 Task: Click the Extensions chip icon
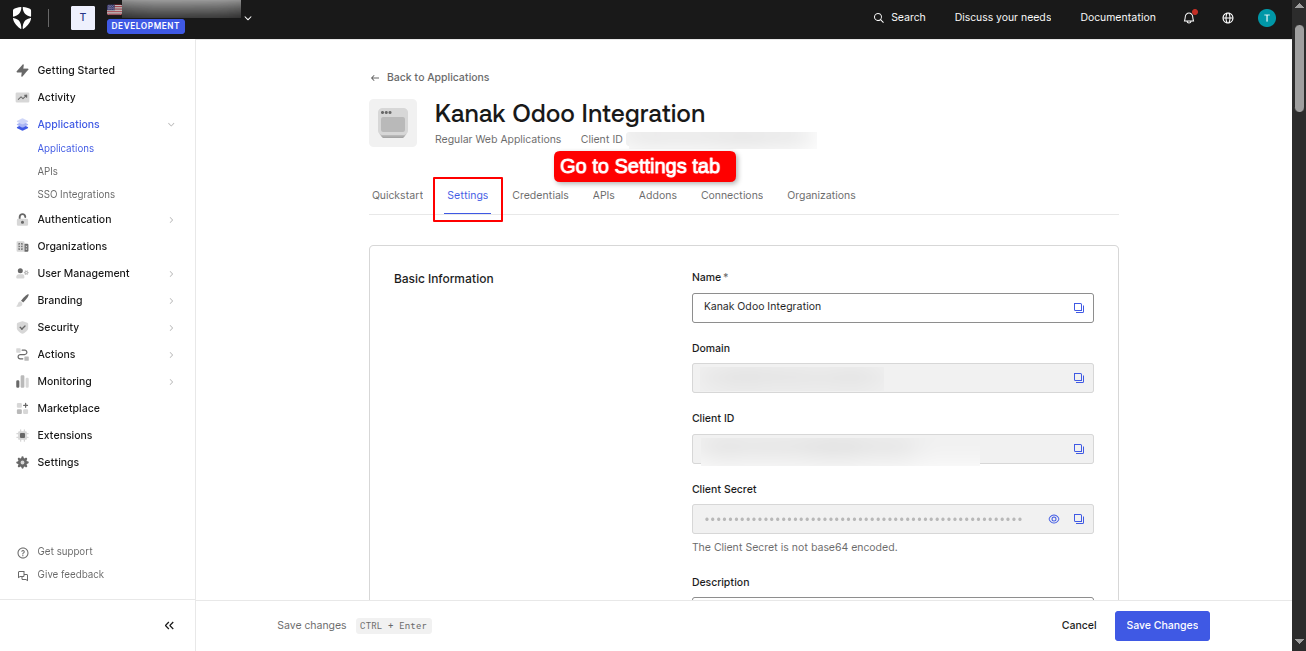point(22,435)
